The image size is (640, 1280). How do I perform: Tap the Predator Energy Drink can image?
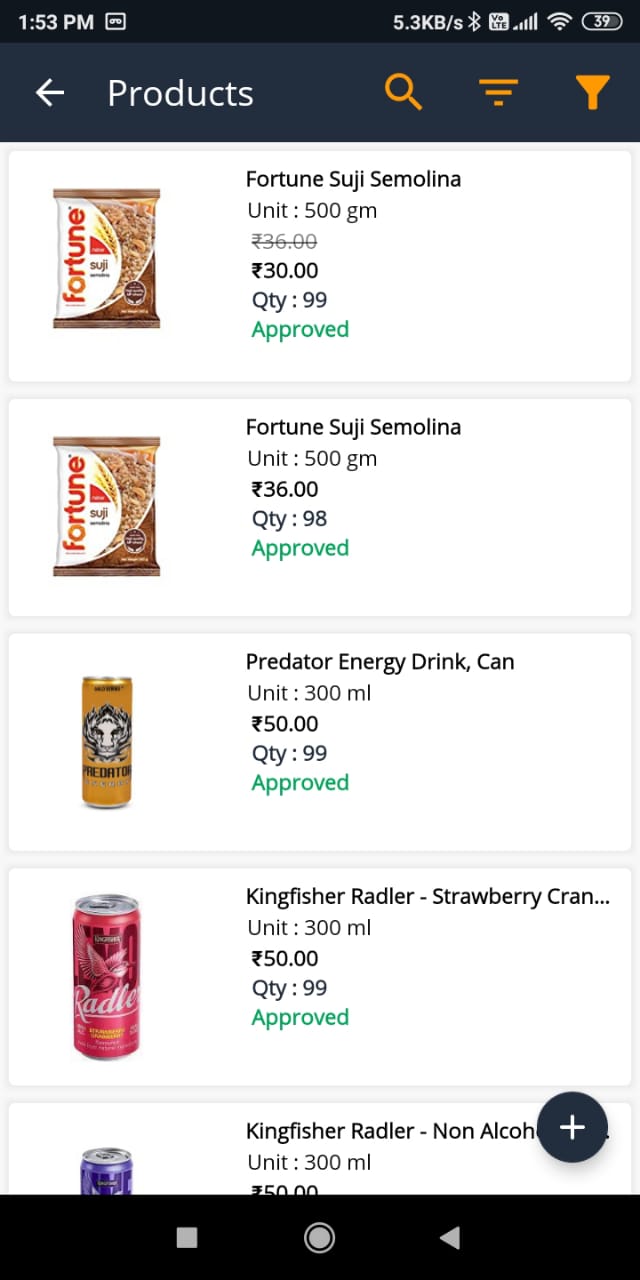(x=107, y=742)
